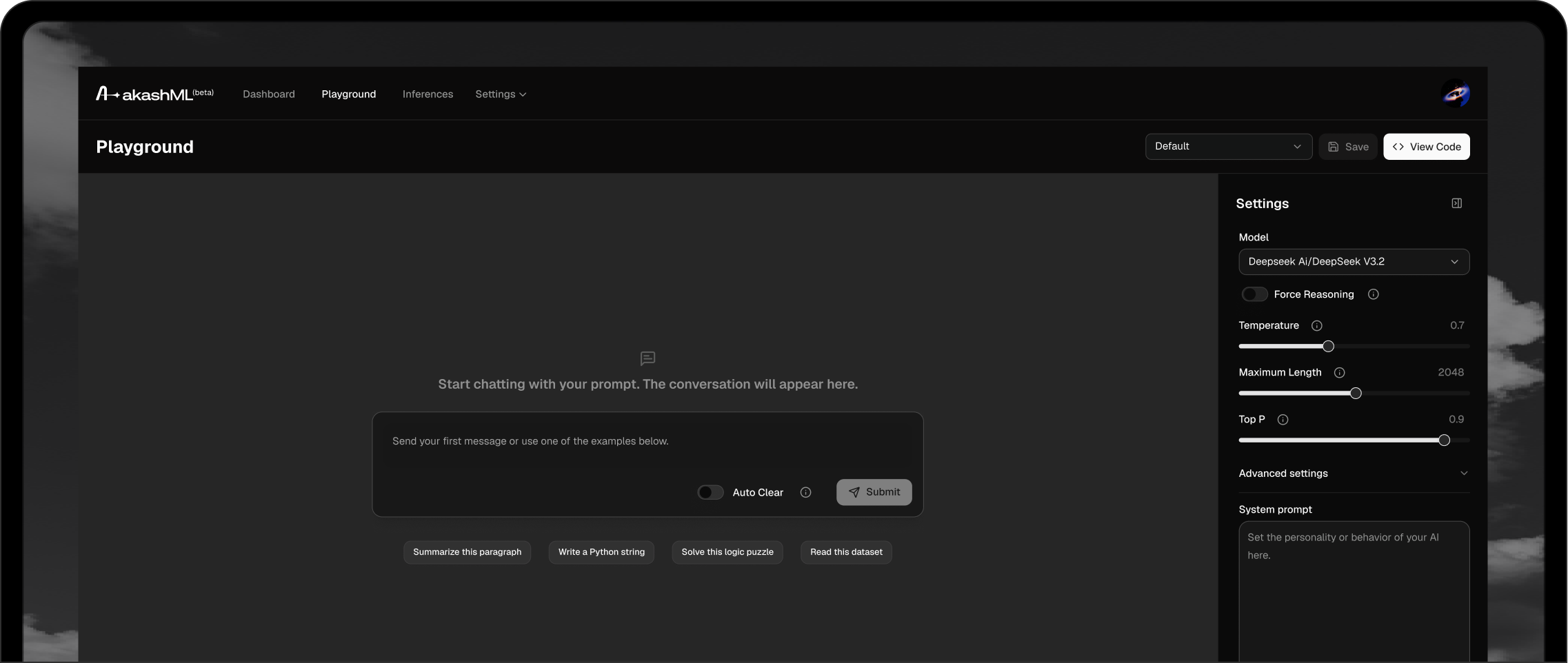Viewport: 1568px width, 663px height.
Task: Go to the Dashboard tab
Action: click(269, 94)
